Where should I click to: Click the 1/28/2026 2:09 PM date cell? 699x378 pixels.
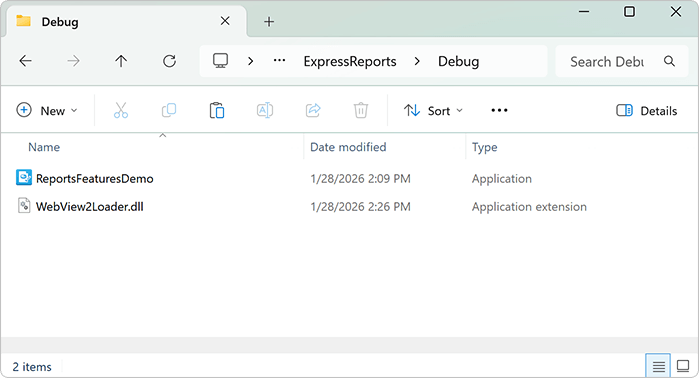pyautogui.click(x=360, y=179)
